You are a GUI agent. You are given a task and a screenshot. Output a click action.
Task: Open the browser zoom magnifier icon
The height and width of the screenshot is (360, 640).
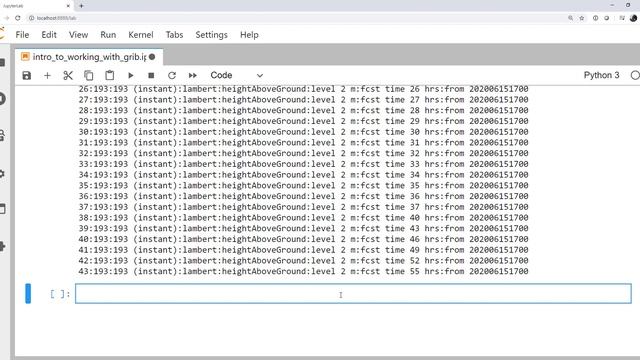click(x=570, y=18)
